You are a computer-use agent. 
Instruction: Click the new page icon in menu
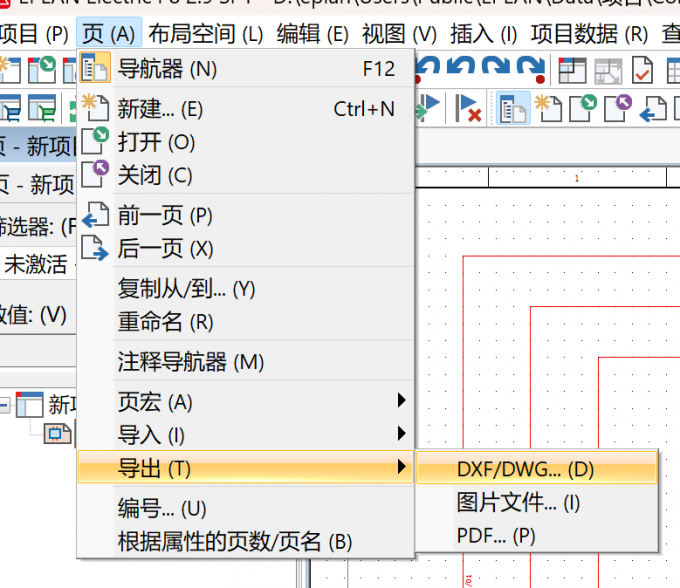[x=95, y=107]
